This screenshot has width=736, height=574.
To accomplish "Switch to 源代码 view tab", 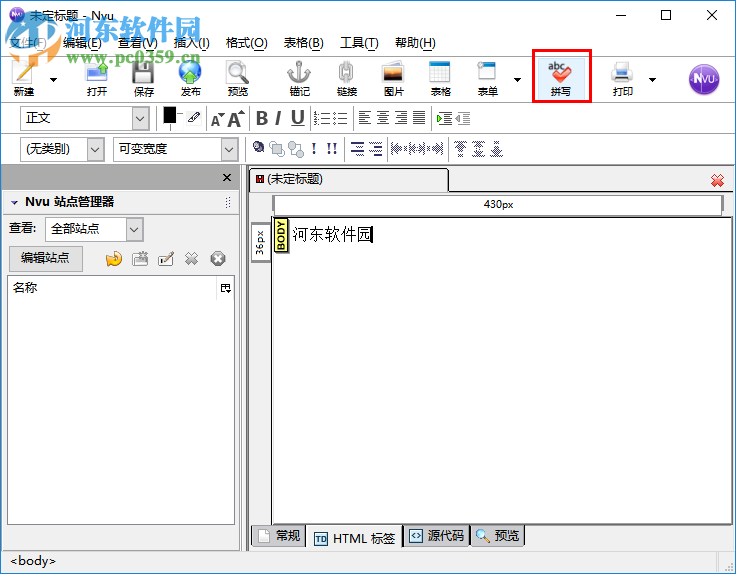I will tap(437, 536).
